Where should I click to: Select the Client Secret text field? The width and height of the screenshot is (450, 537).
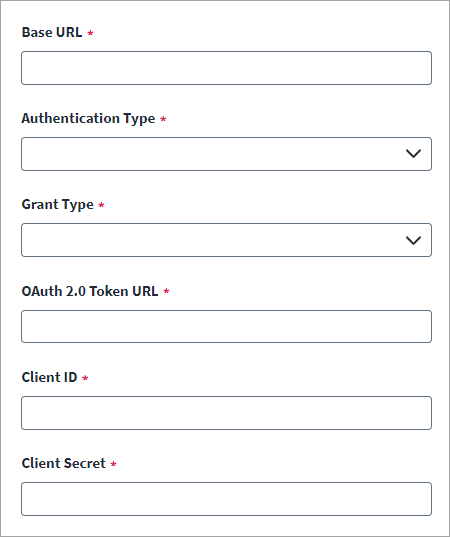click(226, 499)
